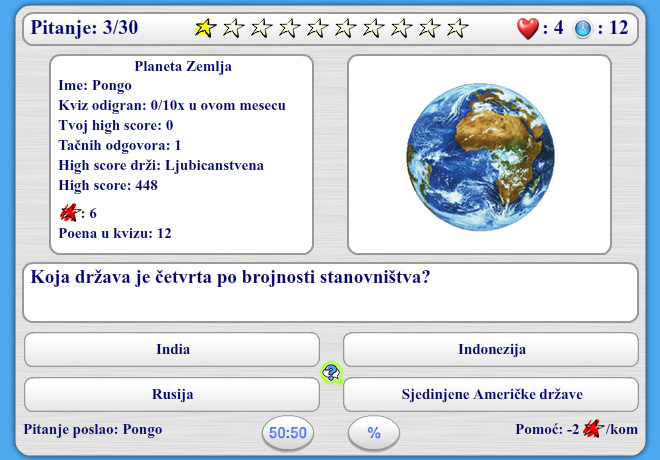Viewport: 660px width, 460px height.
Task: Click the red heart lives icon
Action: tap(527, 28)
